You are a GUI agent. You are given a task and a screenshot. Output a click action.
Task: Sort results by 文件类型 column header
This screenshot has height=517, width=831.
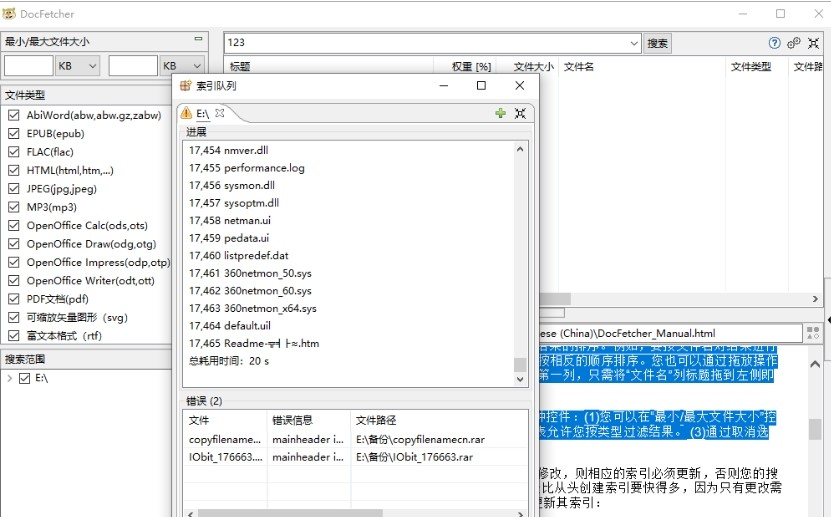click(x=751, y=67)
